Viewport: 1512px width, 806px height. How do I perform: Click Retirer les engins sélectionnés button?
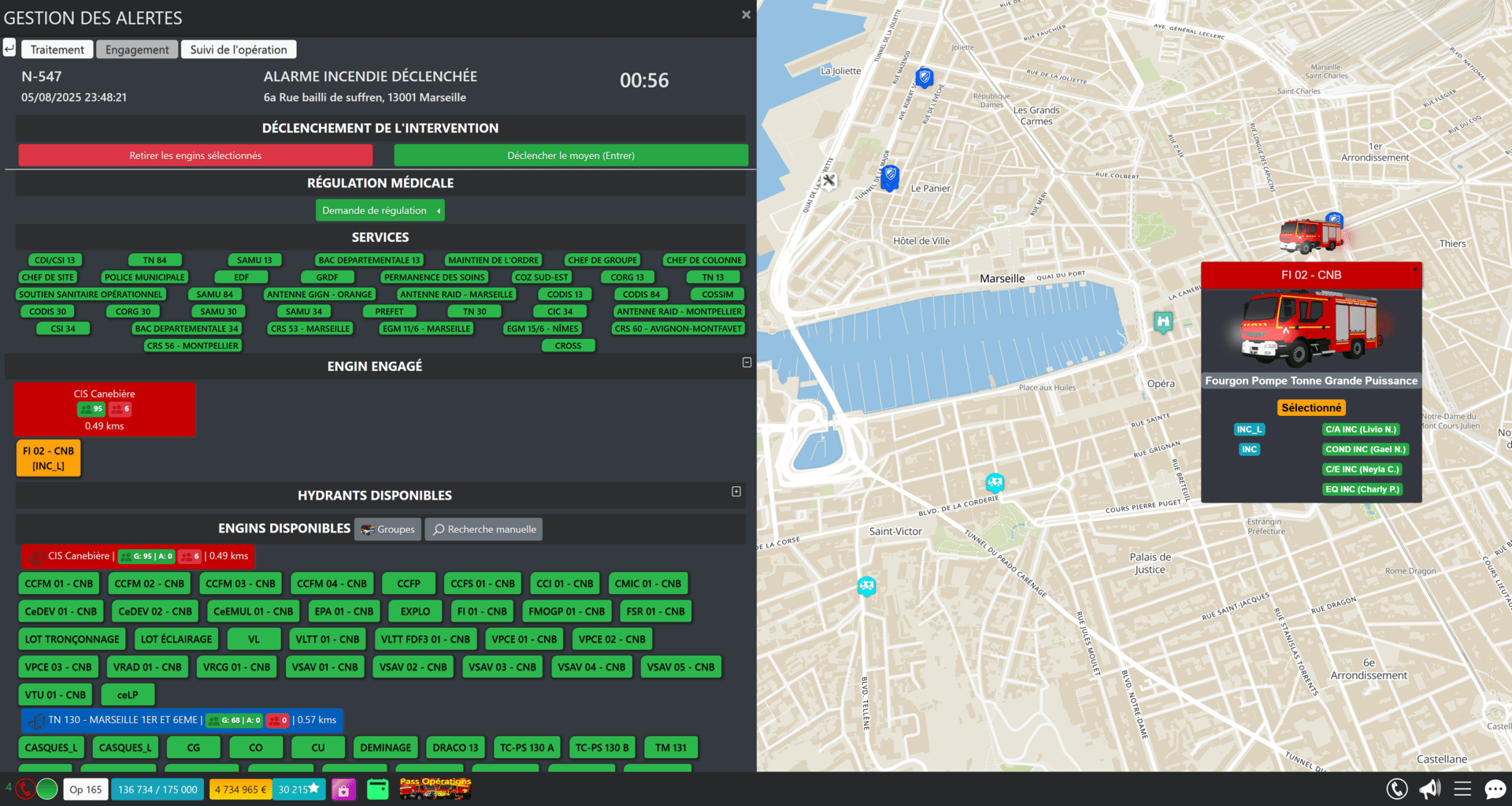tap(195, 155)
